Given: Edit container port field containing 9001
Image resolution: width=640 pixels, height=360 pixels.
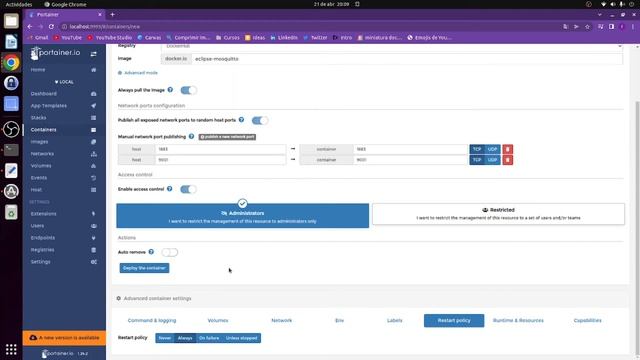Looking at the screenshot, I should 410,160.
